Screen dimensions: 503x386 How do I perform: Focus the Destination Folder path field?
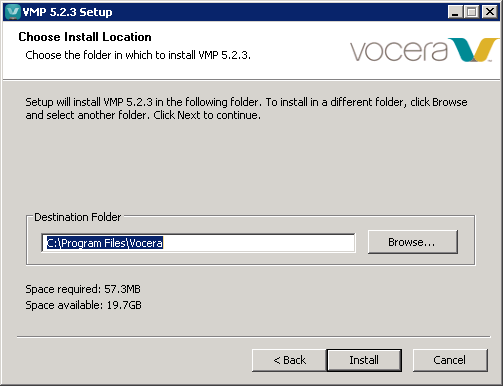[198, 243]
